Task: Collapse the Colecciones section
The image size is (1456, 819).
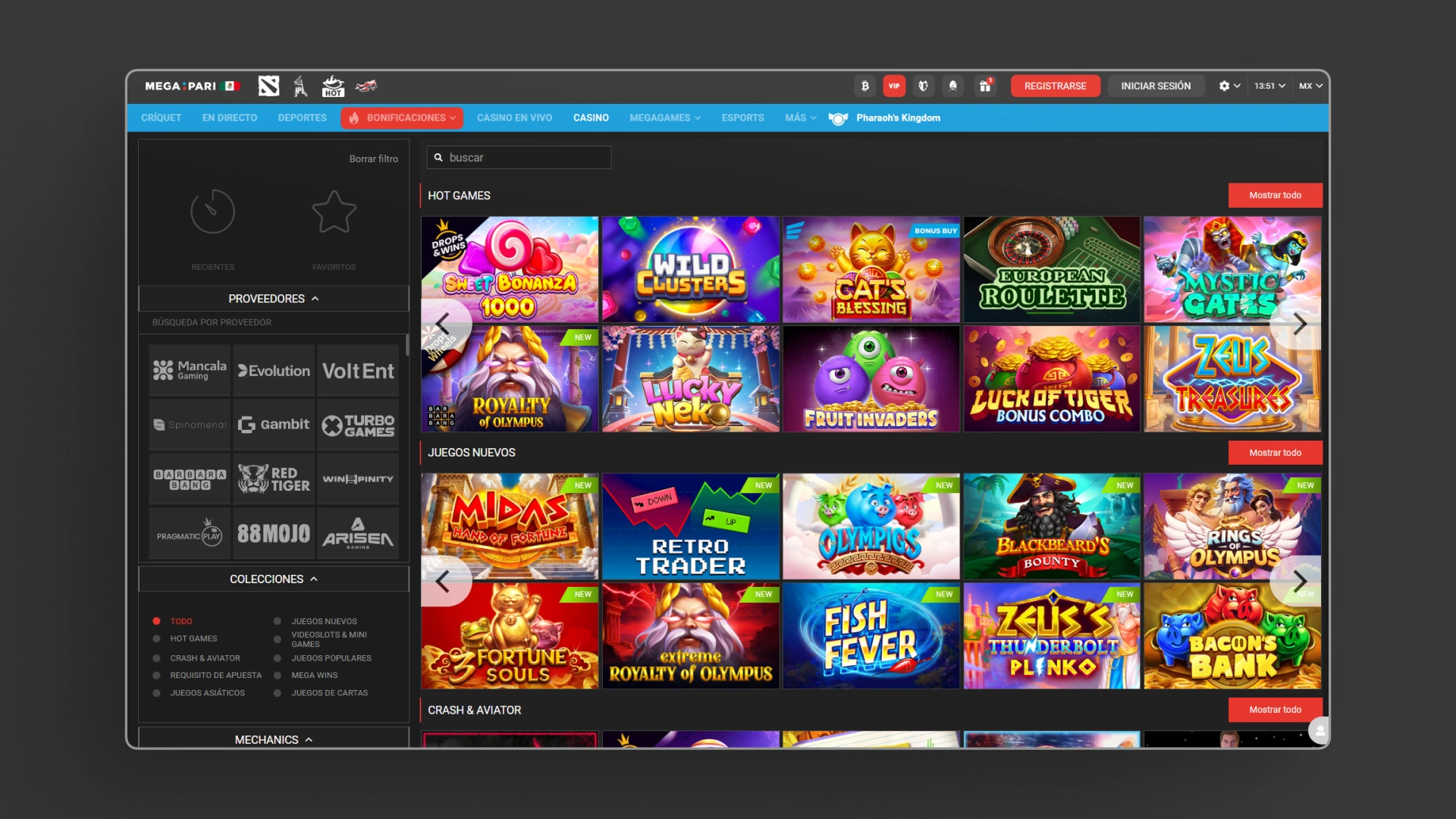Action: pyautogui.click(x=274, y=579)
